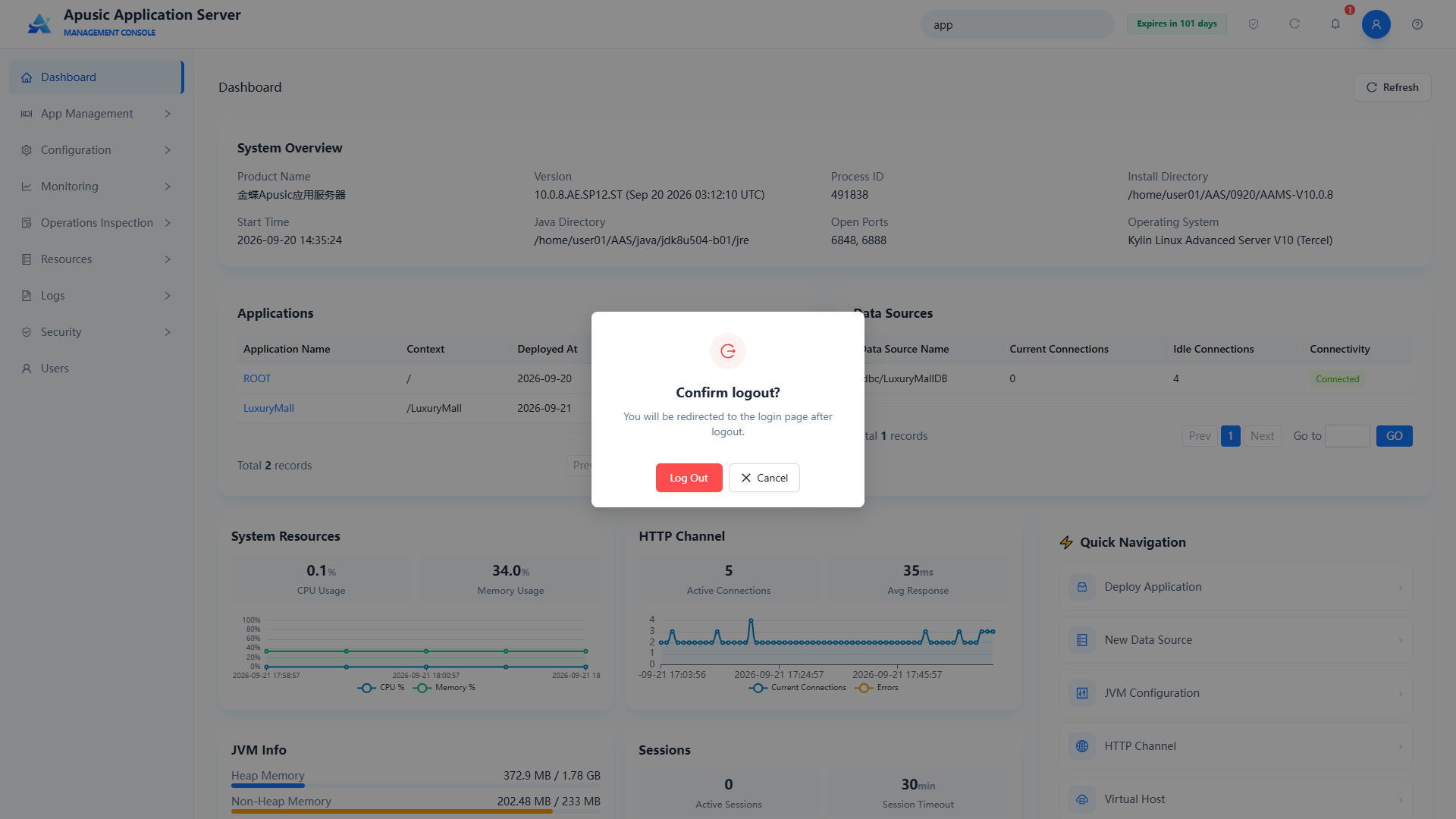Image resolution: width=1456 pixels, height=819 pixels.
Task: Click the JVM Configuration icon
Action: 1082,693
